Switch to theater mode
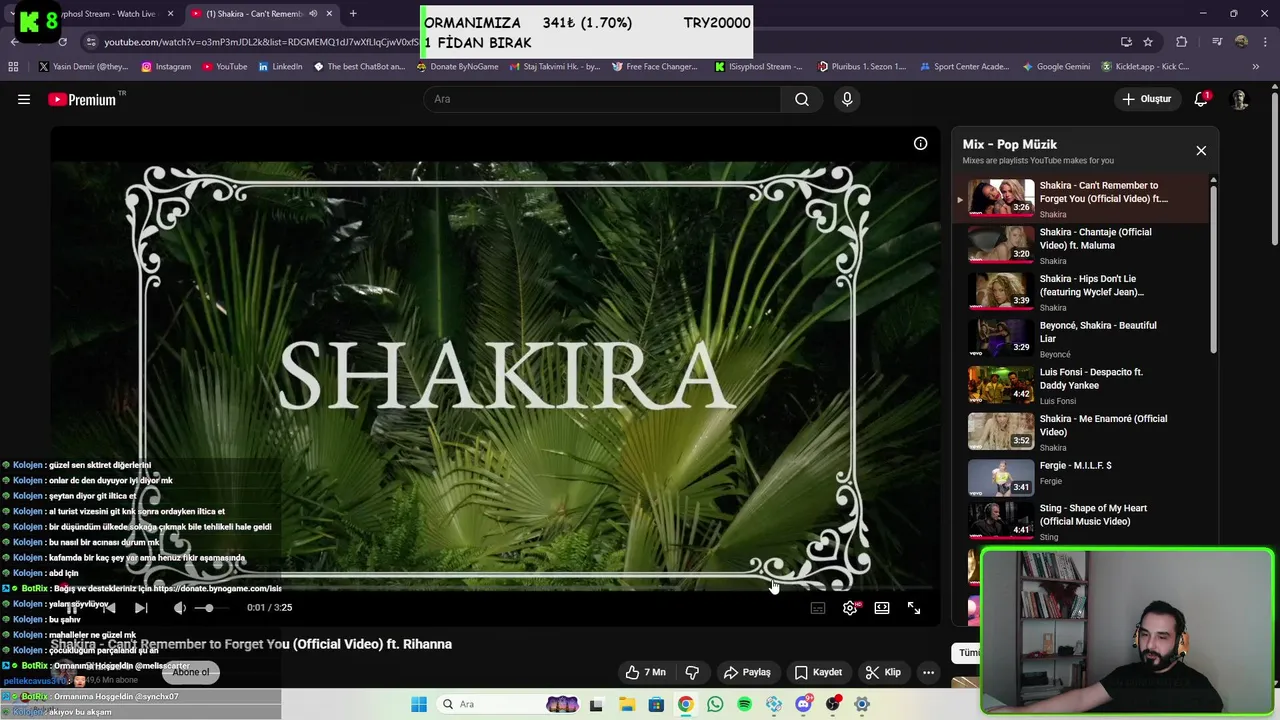 click(x=882, y=607)
